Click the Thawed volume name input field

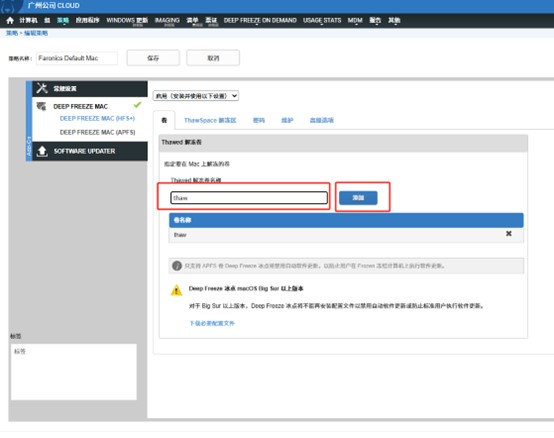coord(249,198)
